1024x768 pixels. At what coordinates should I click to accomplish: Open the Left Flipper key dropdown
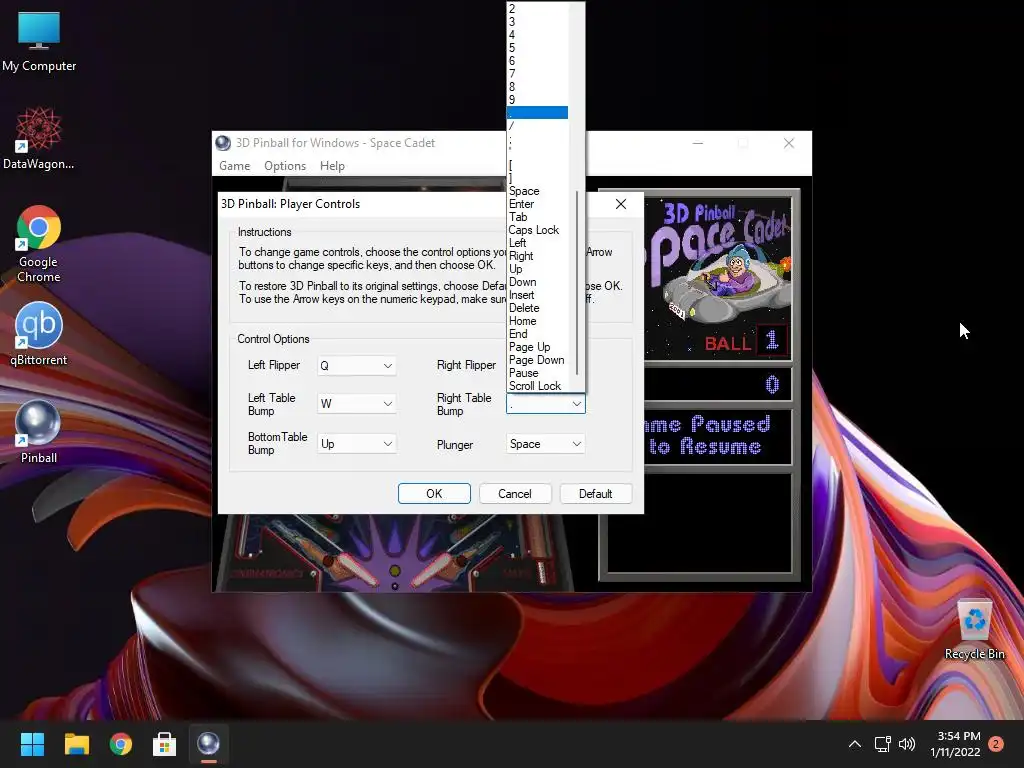coord(357,366)
